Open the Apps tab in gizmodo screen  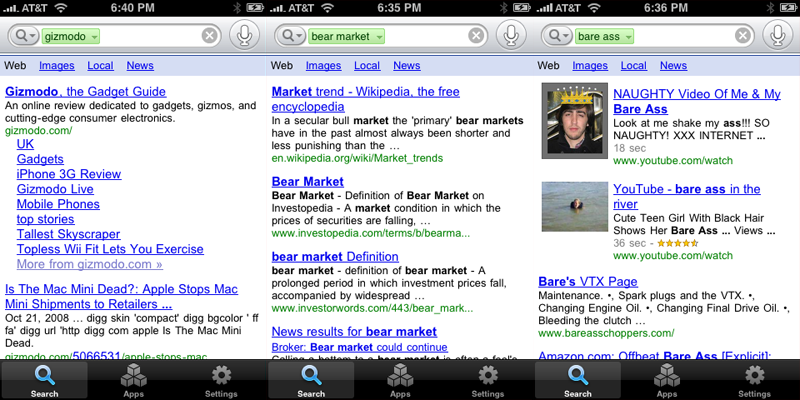(x=133, y=381)
